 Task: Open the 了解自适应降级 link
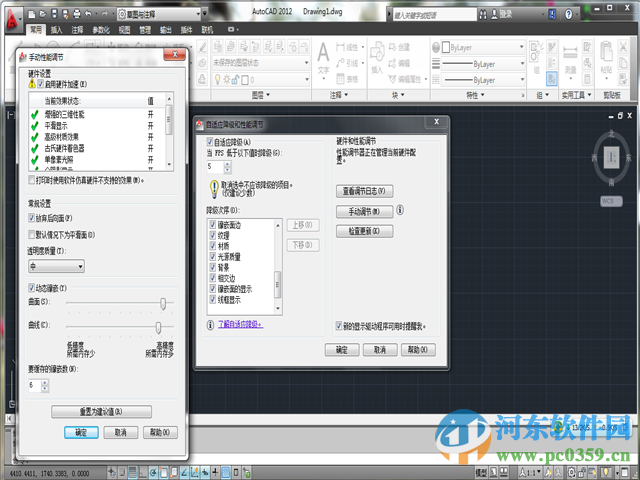(x=240, y=324)
